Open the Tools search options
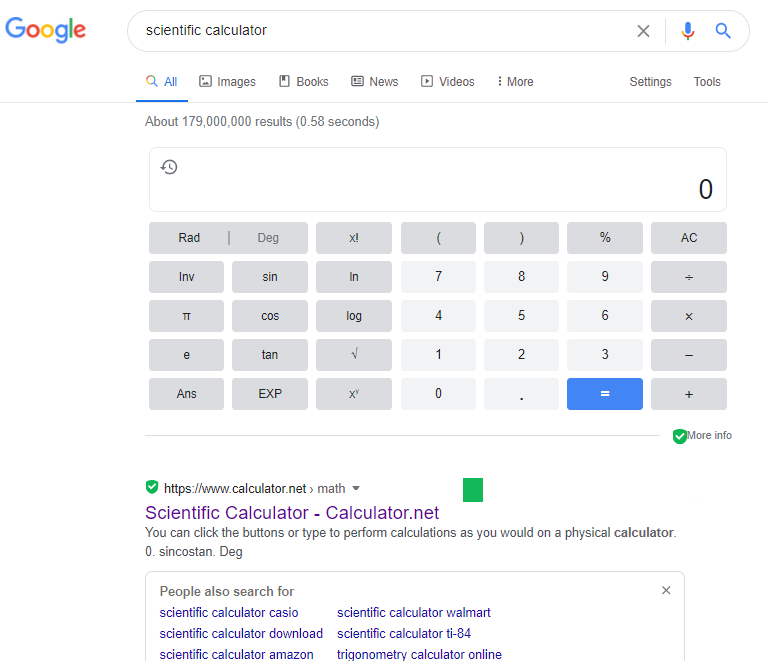The width and height of the screenshot is (768, 661). (x=707, y=82)
